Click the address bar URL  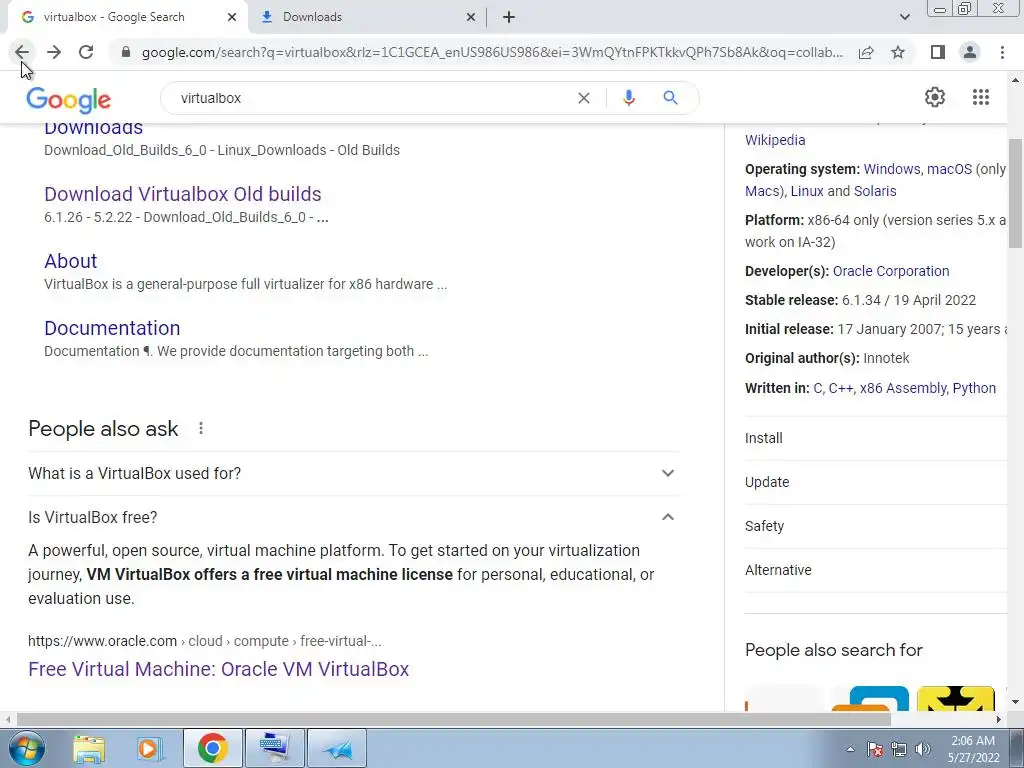coord(492,52)
